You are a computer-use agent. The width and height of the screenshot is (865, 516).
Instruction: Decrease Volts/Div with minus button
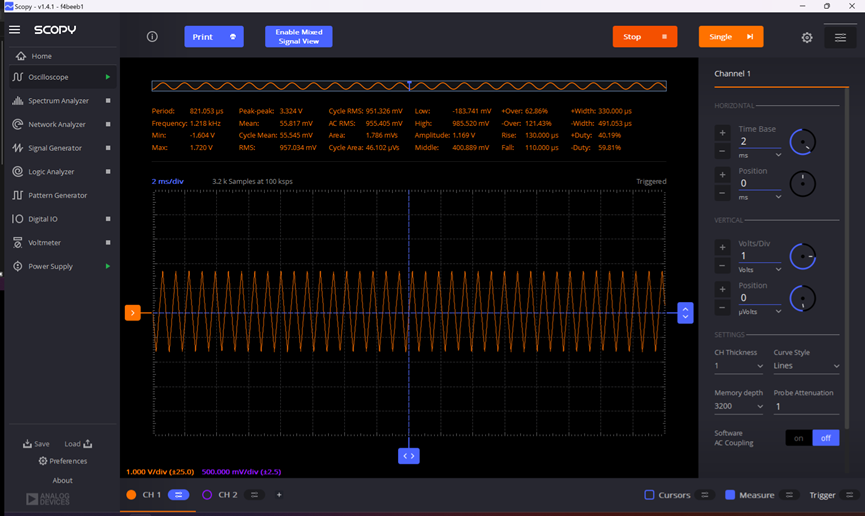[722, 266]
